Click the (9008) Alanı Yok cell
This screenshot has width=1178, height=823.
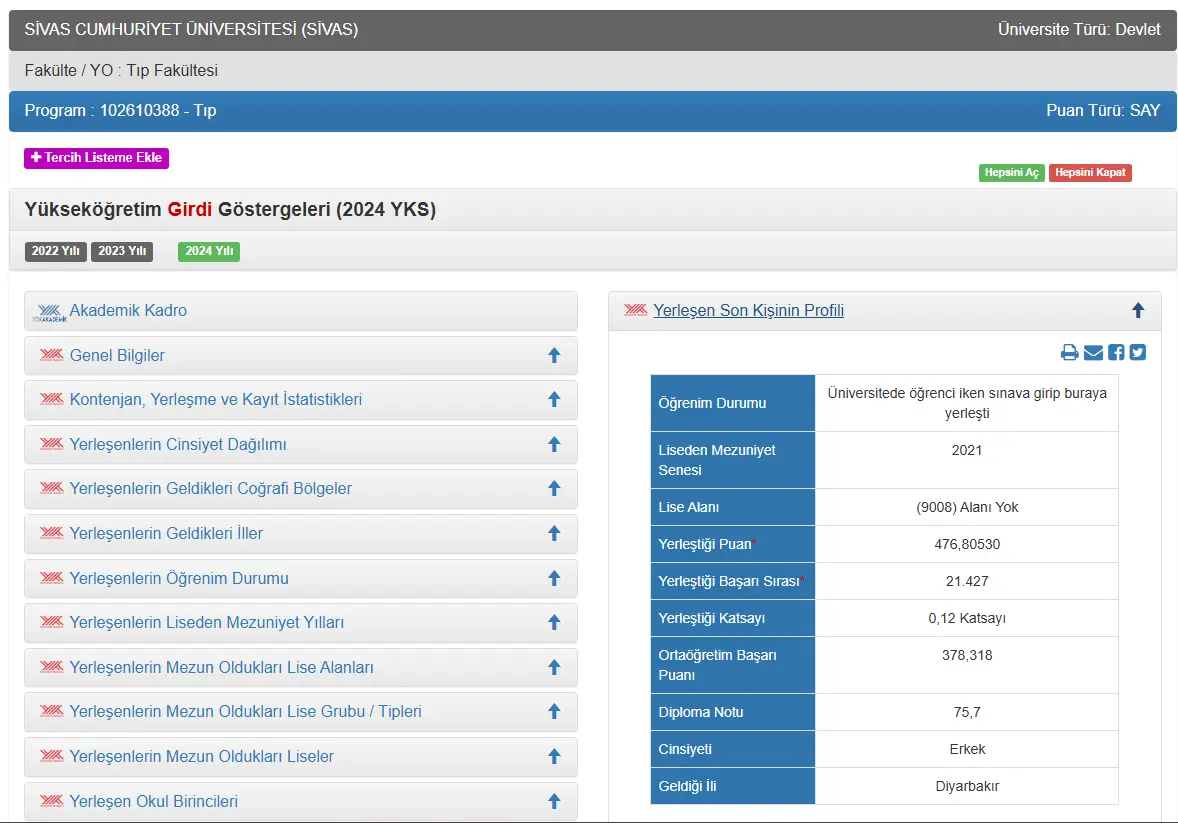point(967,507)
